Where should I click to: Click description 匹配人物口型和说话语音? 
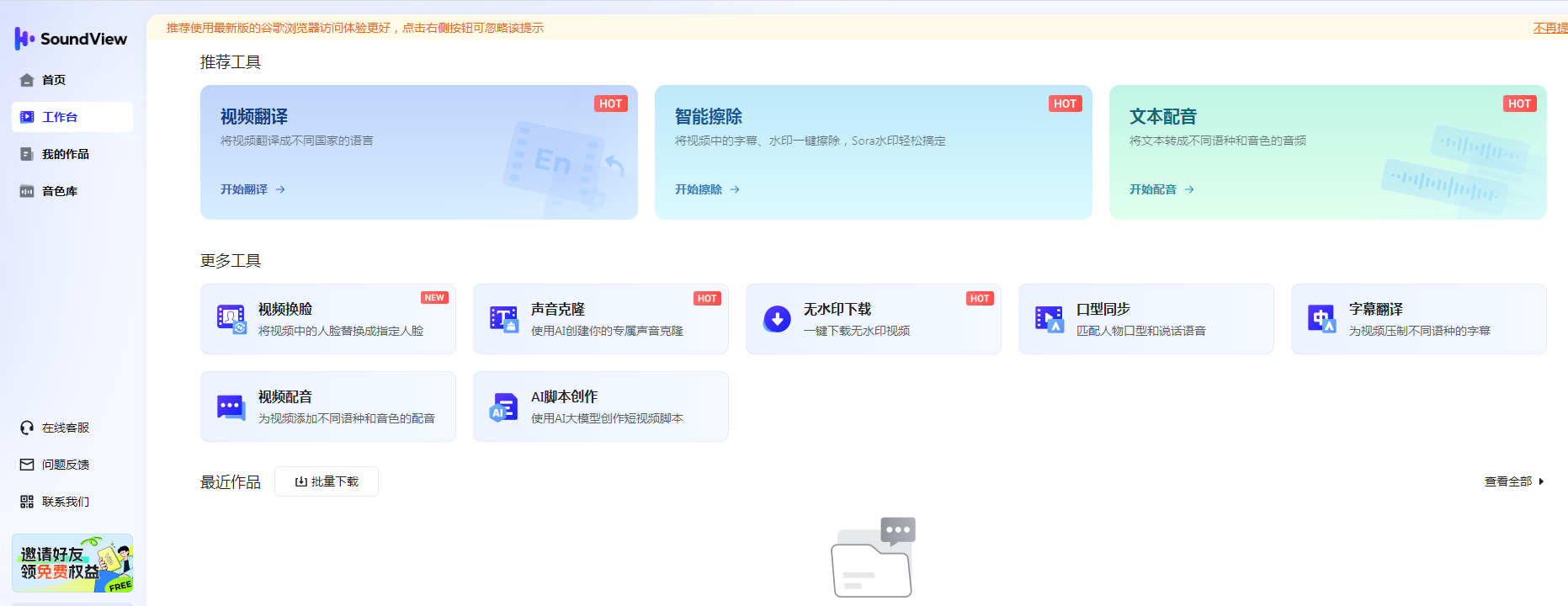pyautogui.click(x=1141, y=331)
